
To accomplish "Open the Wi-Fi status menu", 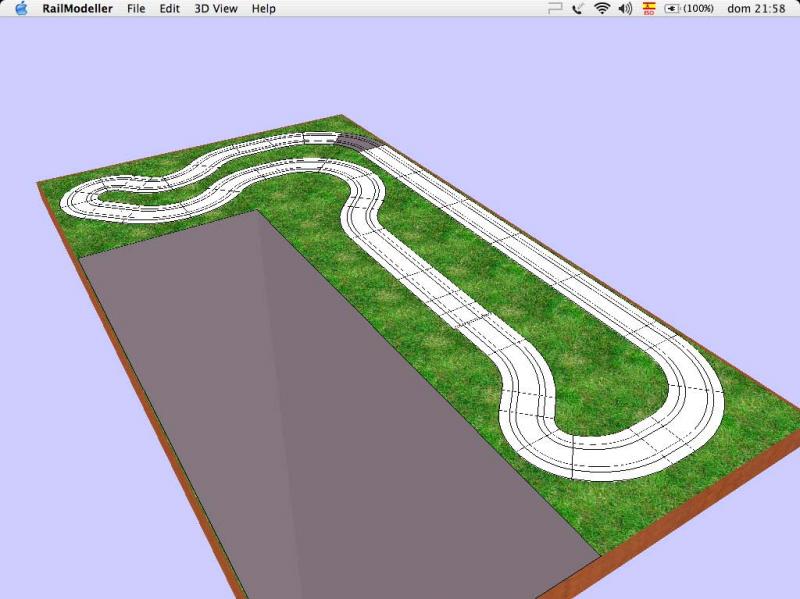I will [602, 8].
